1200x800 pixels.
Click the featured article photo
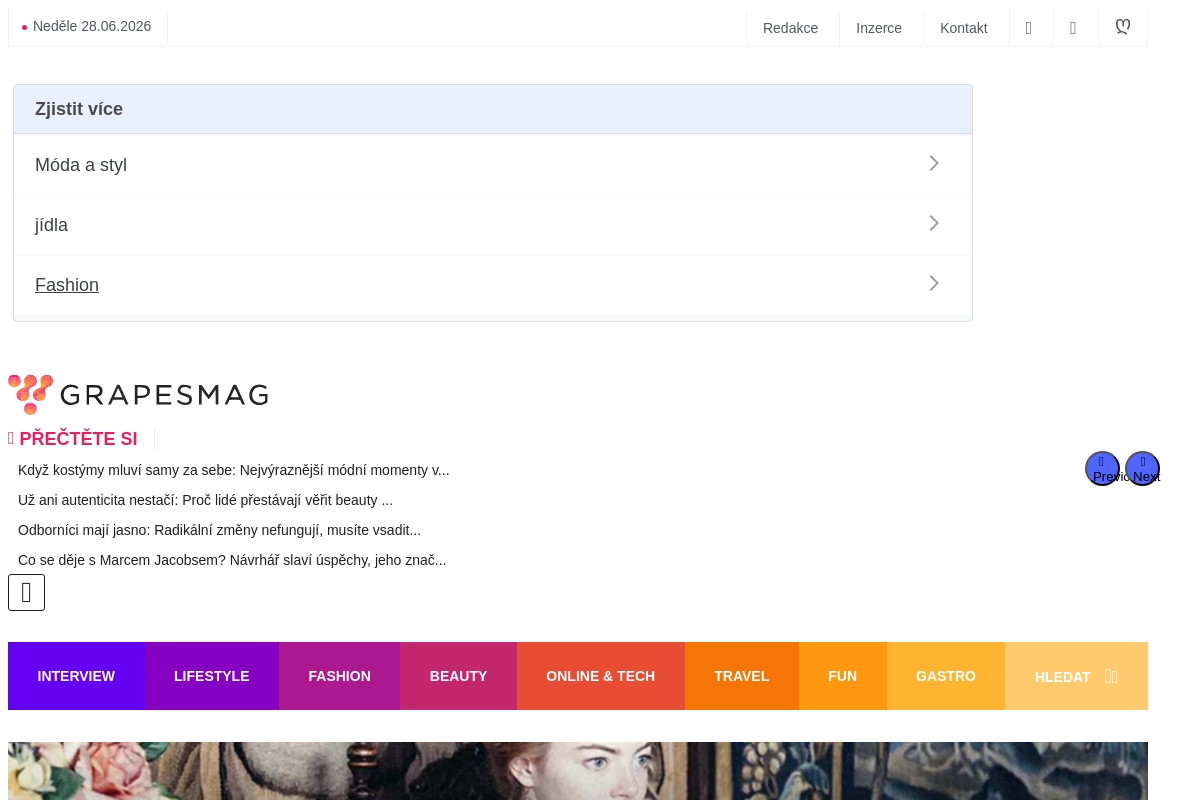pos(578,771)
